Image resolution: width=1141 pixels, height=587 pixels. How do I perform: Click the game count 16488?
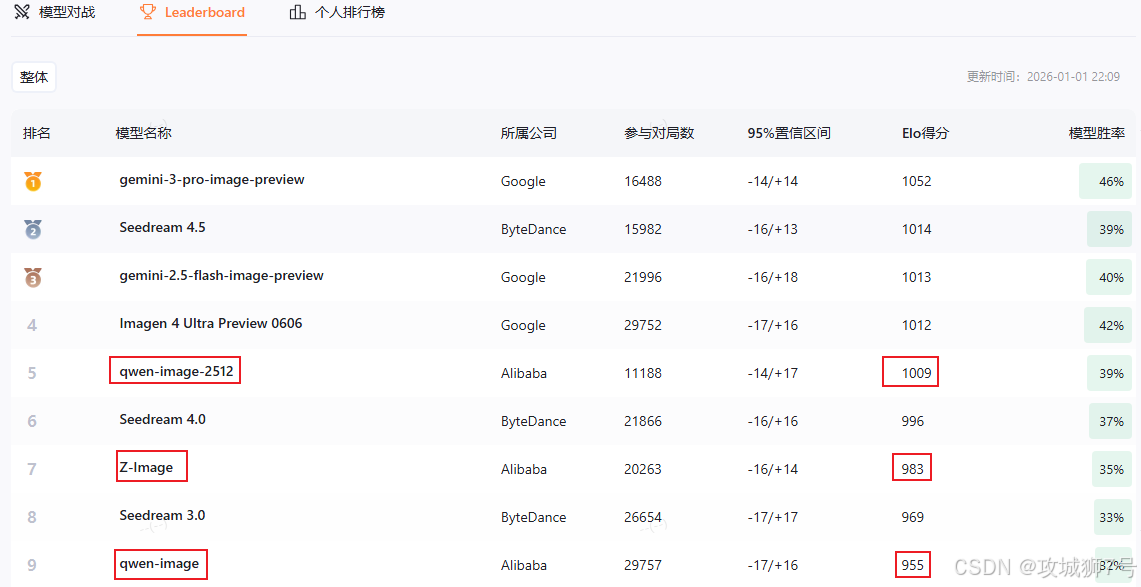643,181
